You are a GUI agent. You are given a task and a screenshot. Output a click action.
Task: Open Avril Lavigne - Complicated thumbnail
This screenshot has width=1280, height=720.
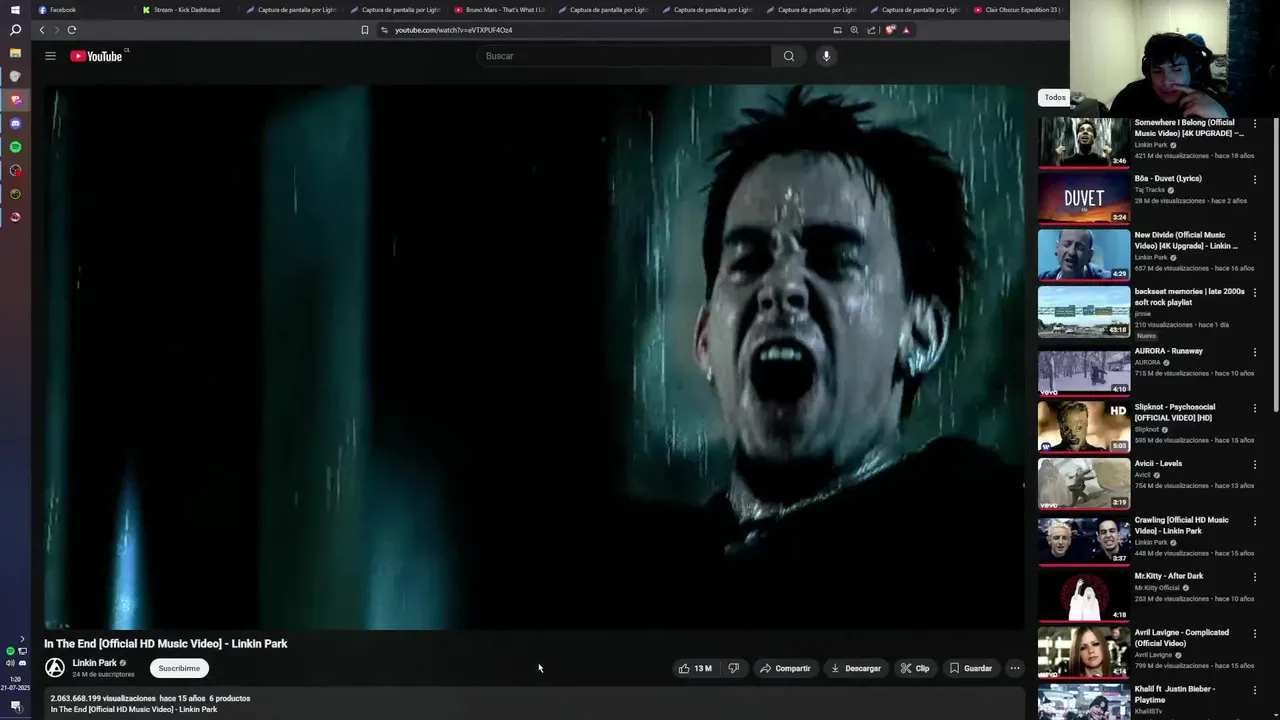coord(1084,653)
